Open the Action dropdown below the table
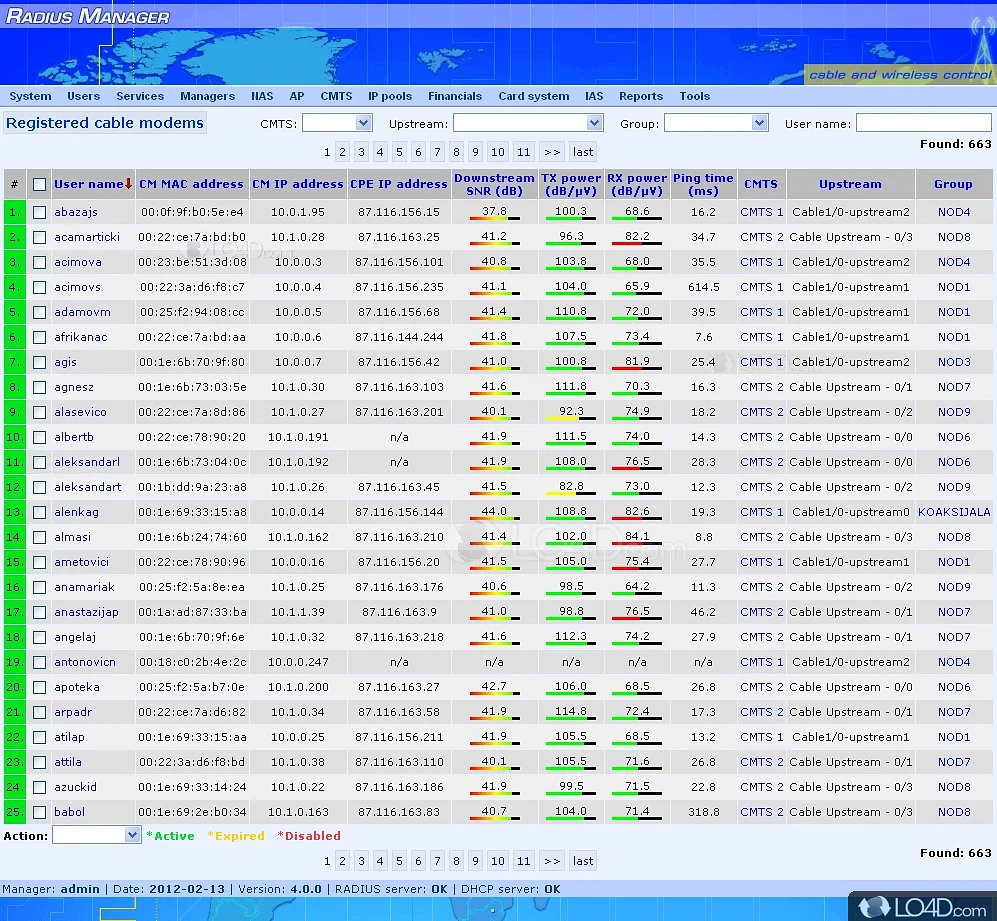The width and height of the screenshot is (997, 921). 96,834
